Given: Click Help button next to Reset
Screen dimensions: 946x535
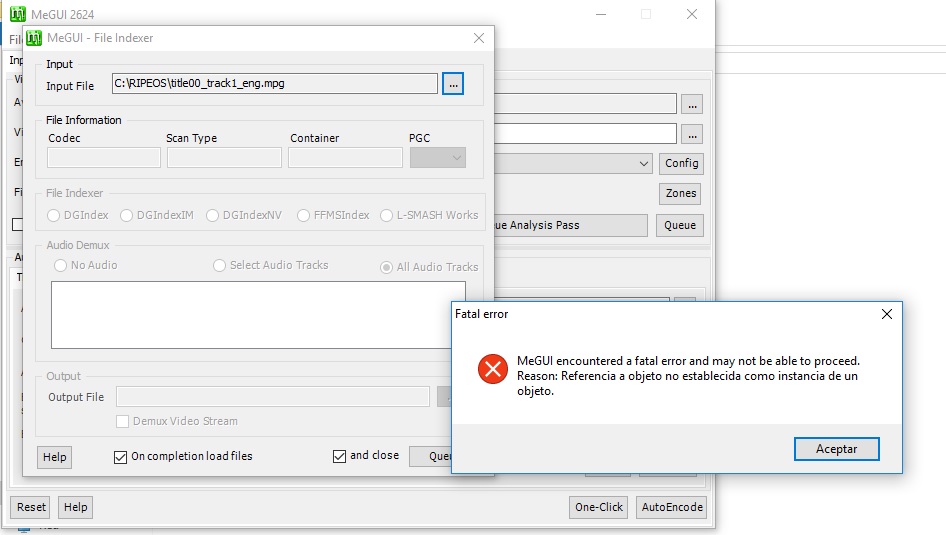Looking at the screenshot, I should (75, 507).
